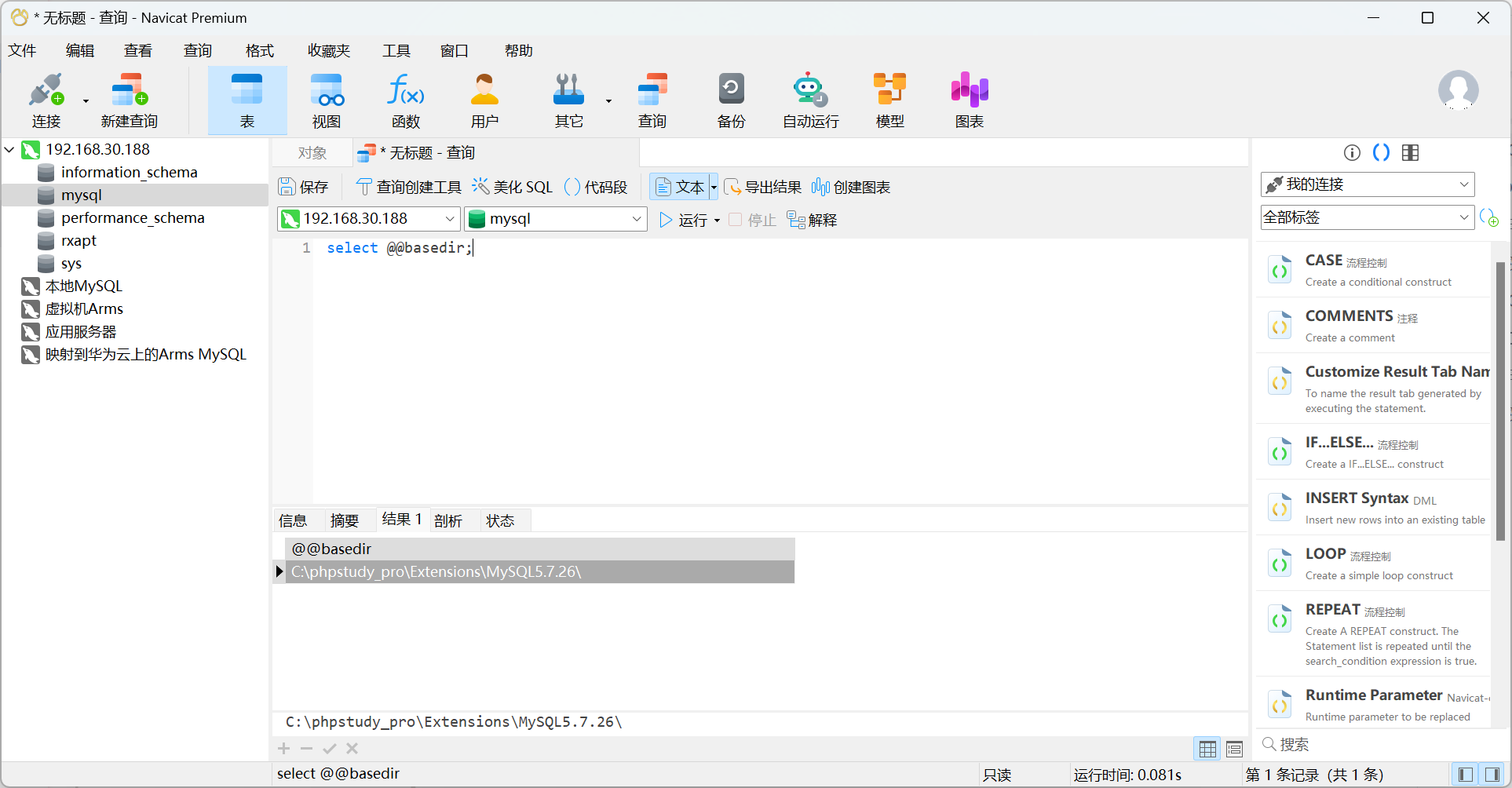The height and width of the screenshot is (788, 1512).
Task: Select the CASE snippet entry
Action: (x=1372, y=270)
